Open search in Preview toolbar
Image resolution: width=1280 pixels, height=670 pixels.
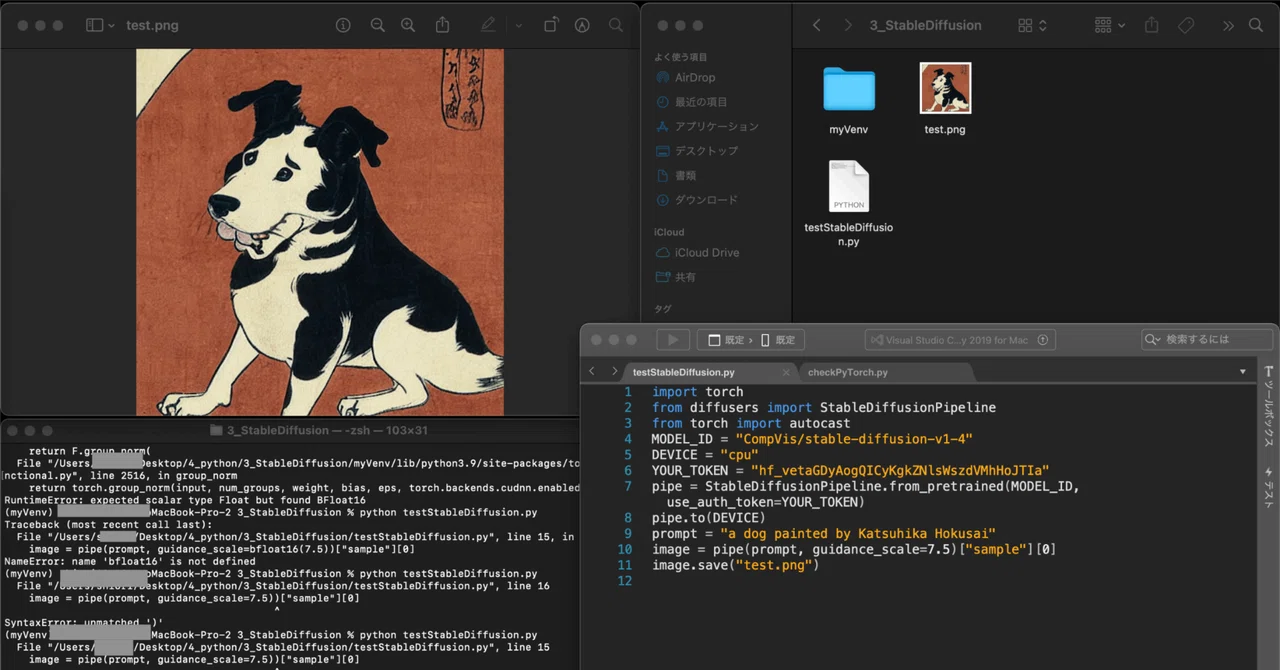coord(617,25)
